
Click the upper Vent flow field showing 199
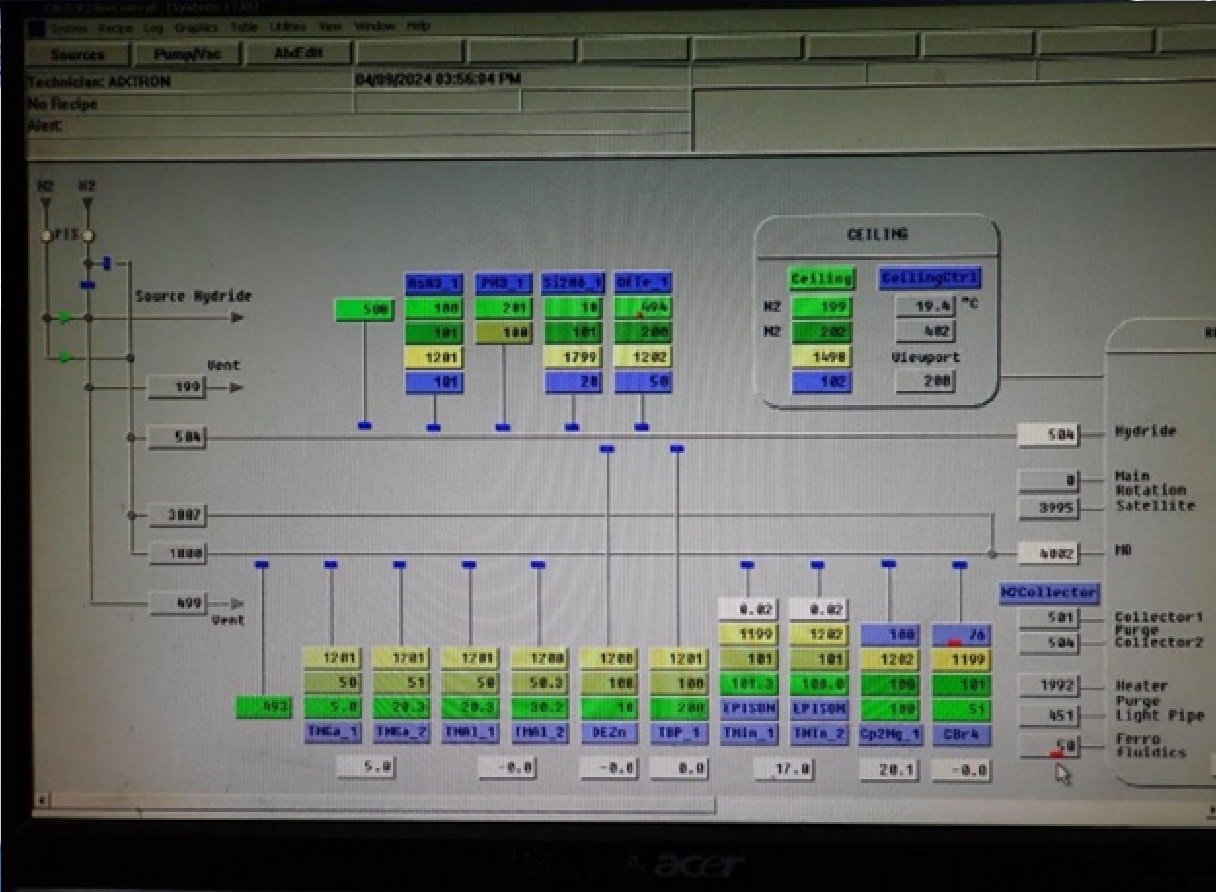(x=177, y=387)
